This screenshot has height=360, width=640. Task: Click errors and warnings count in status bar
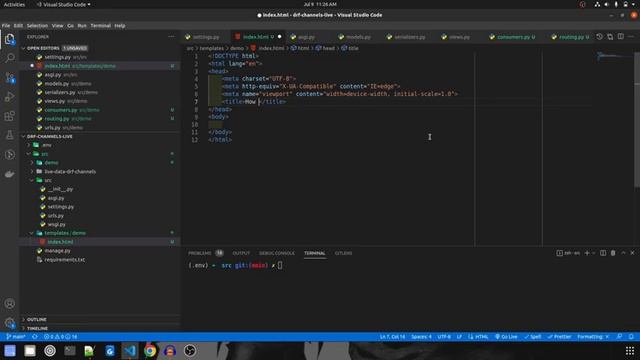[x=60, y=337]
